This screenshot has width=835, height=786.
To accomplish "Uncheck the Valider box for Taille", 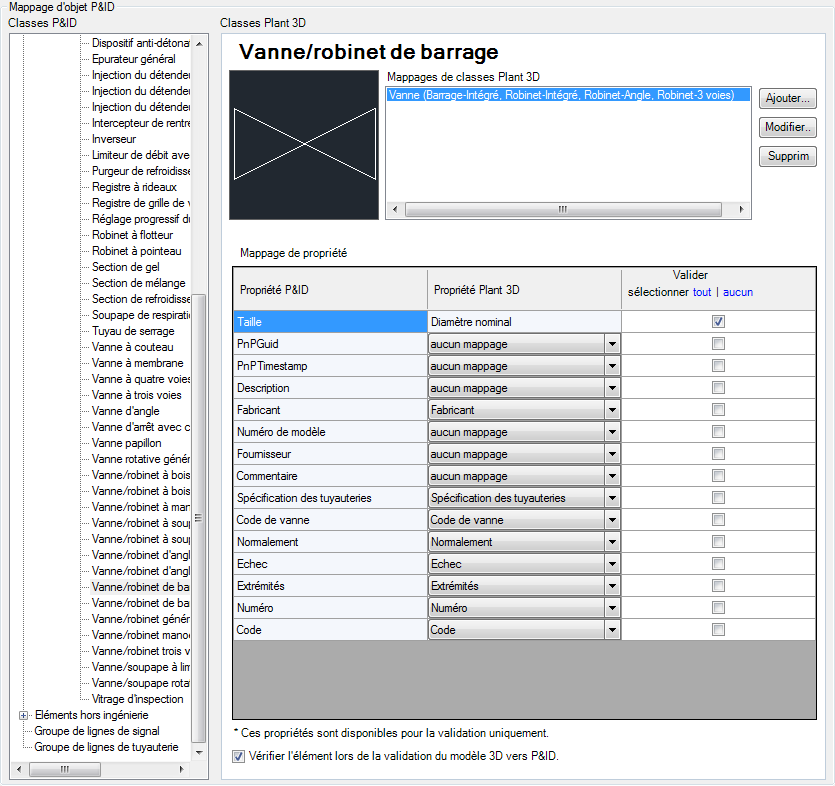I will pos(718,321).
